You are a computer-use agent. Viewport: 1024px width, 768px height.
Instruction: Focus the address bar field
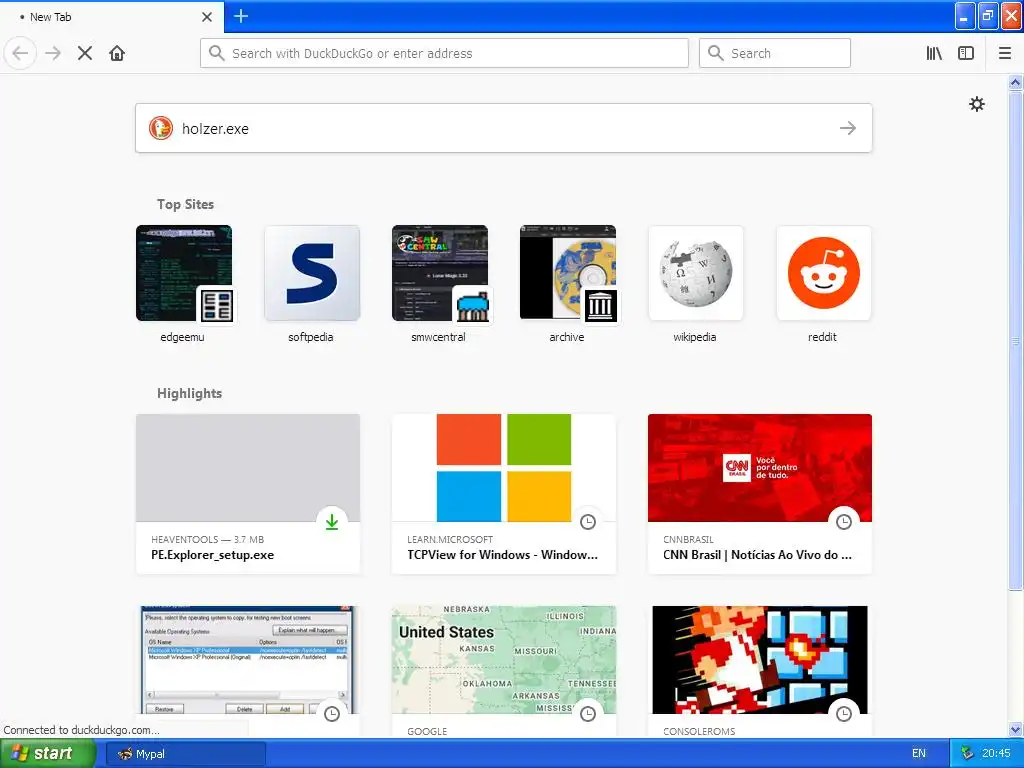pos(444,53)
